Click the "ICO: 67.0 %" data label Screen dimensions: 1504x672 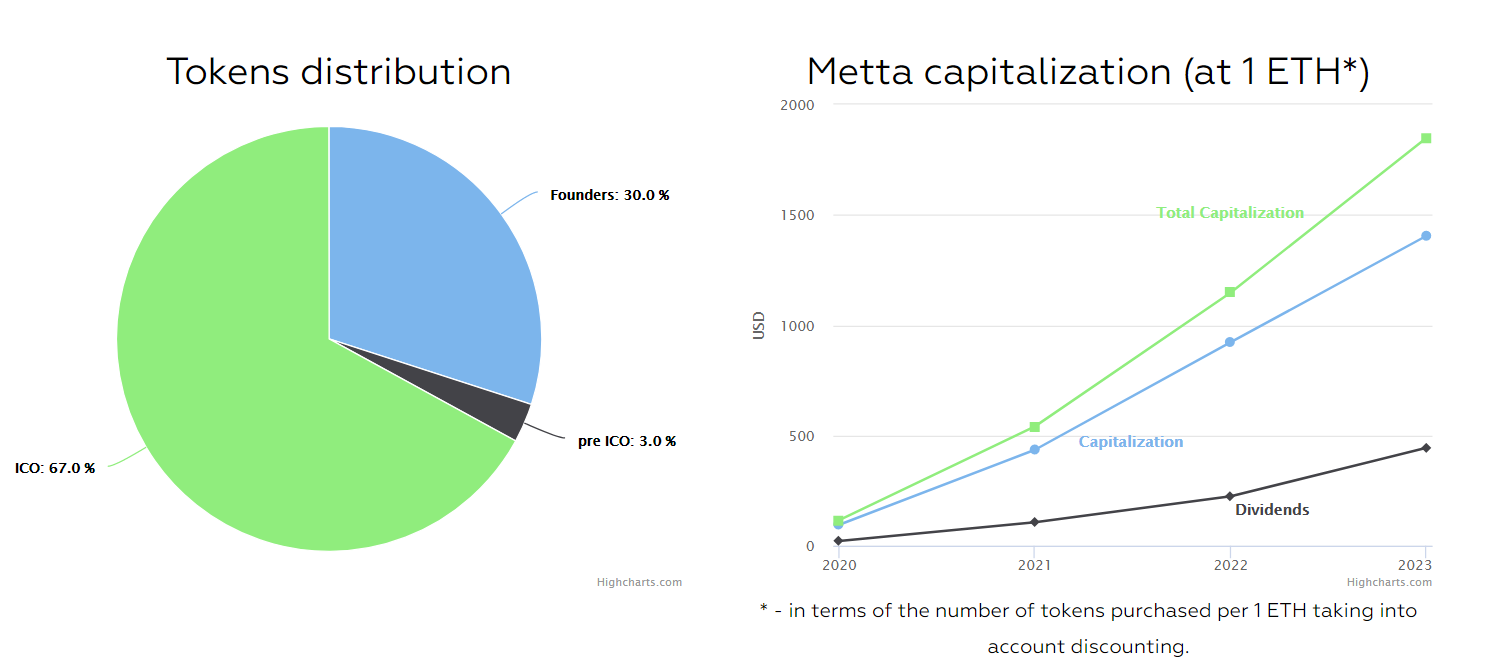click(x=55, y=468)
